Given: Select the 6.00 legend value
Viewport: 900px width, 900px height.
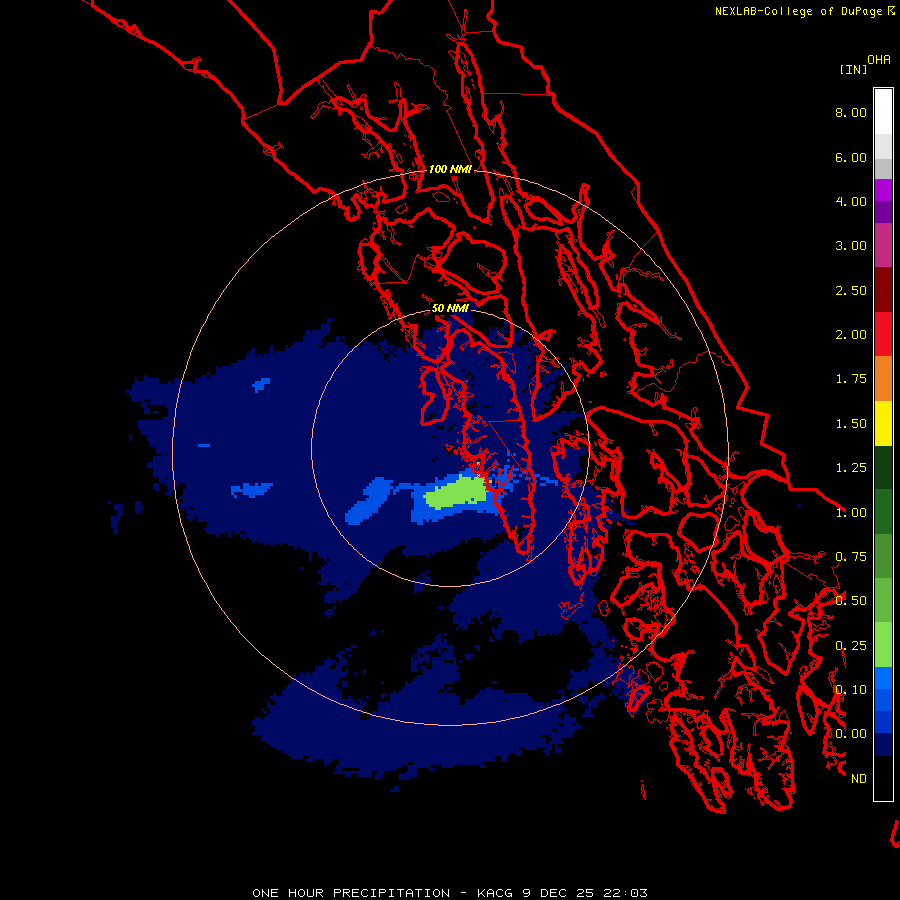Looking at the screenshot, I should pyautogui.click(x=851, y=157).
